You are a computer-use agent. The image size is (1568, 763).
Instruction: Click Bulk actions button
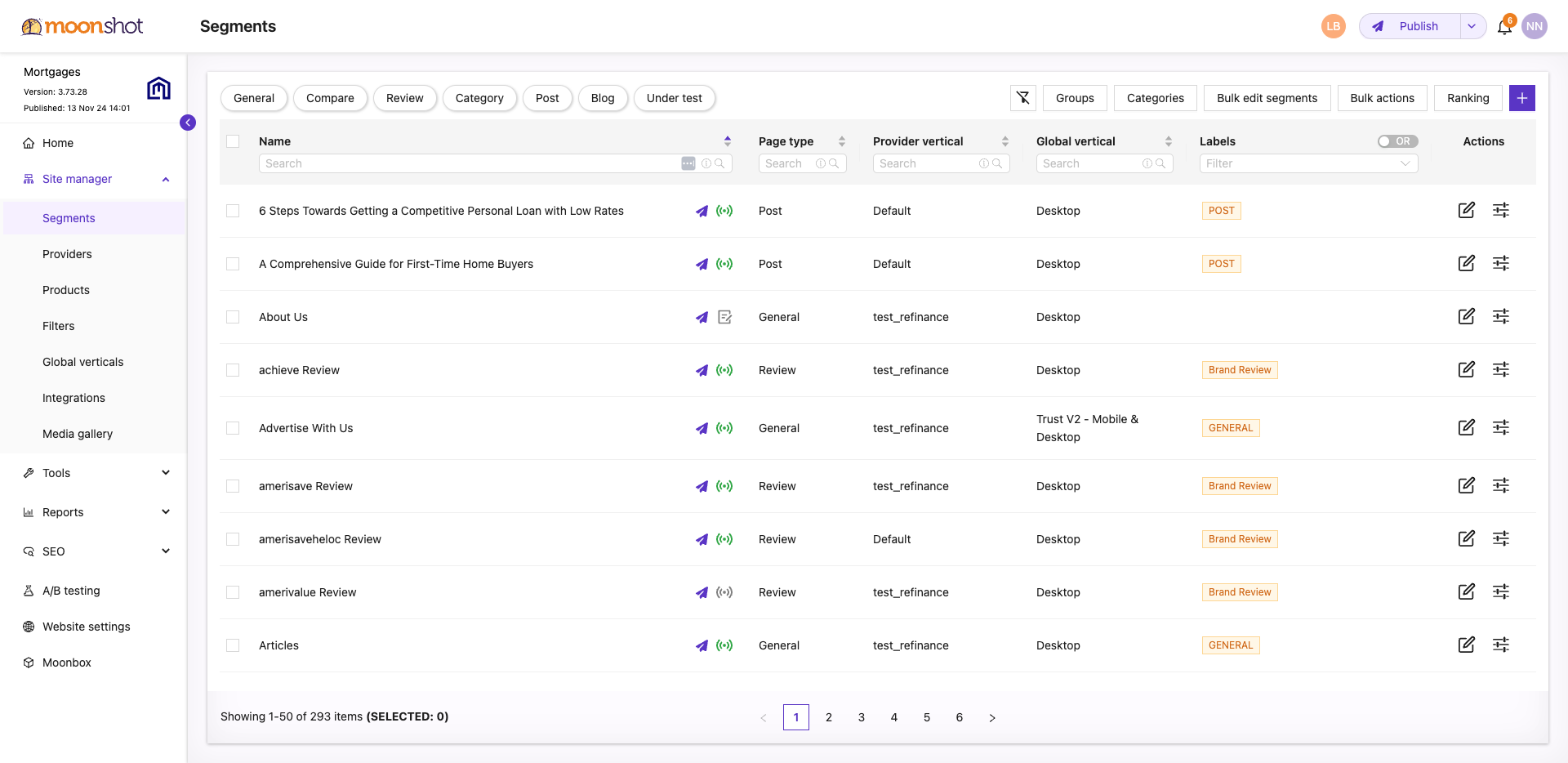[x=1383, y=98]
